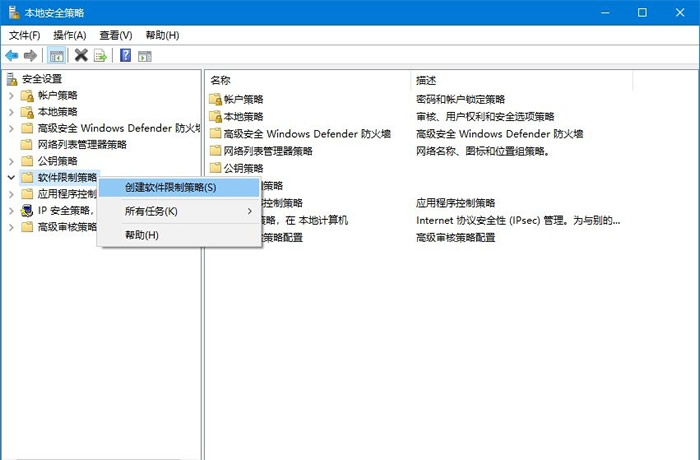Click description starting Internet 协议安全性 (IPsec)

518,220
